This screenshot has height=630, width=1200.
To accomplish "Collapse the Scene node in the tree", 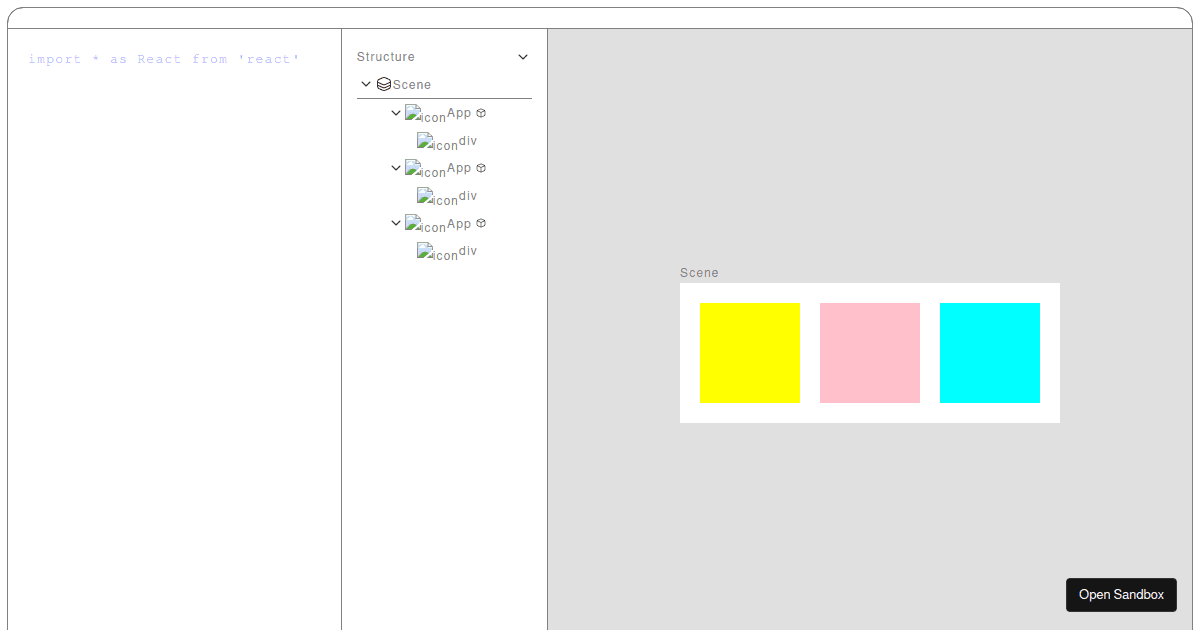I will (366, 84).
